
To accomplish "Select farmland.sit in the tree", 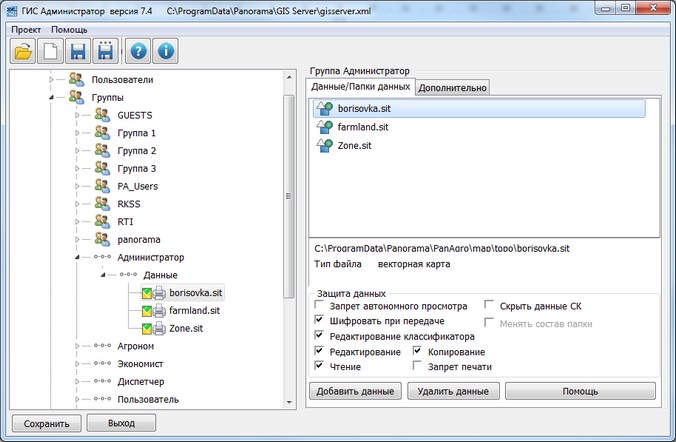I will [194, 311].
